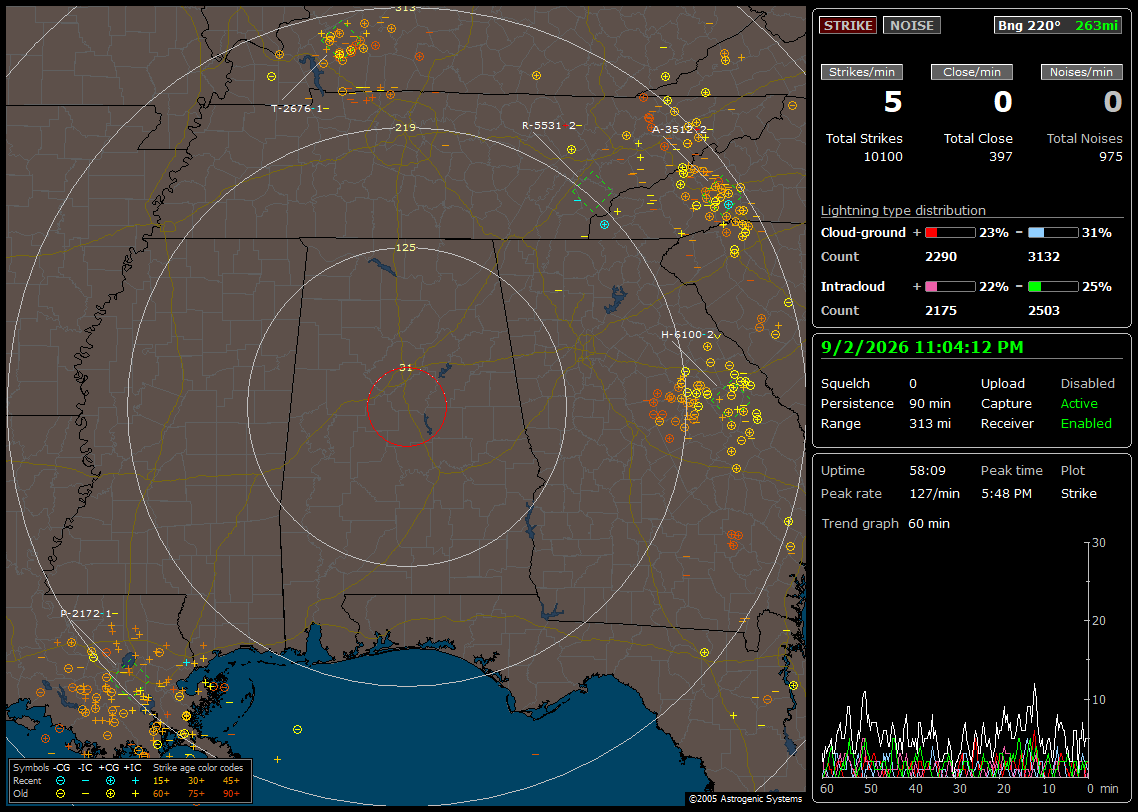Select the Noises/min label box
This screenshot has width=1138, height=812.
1081,72
